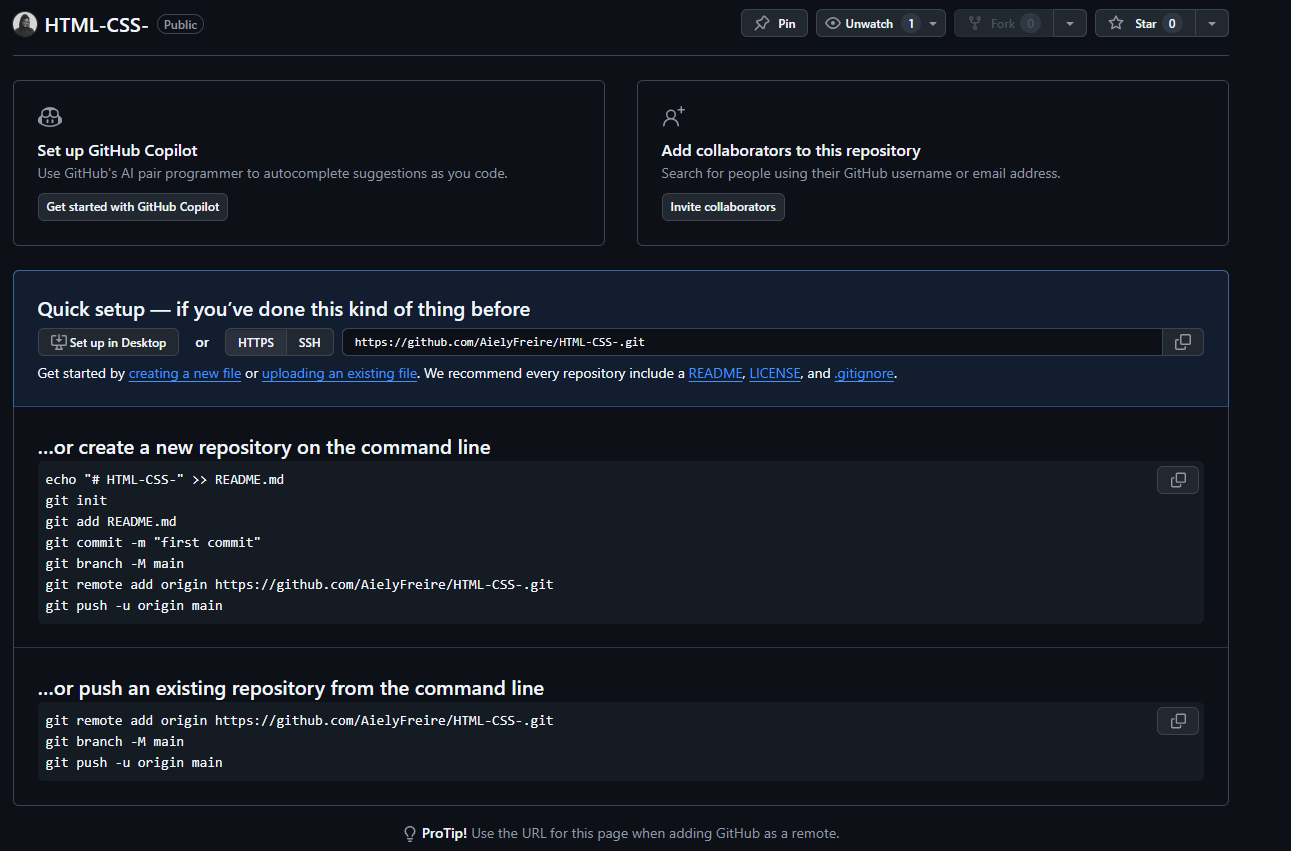The height and width of the screenshot is (851, 1291).
Task: Click the Set up GitHub Copilot heading
Action: [x=118, y=151]
